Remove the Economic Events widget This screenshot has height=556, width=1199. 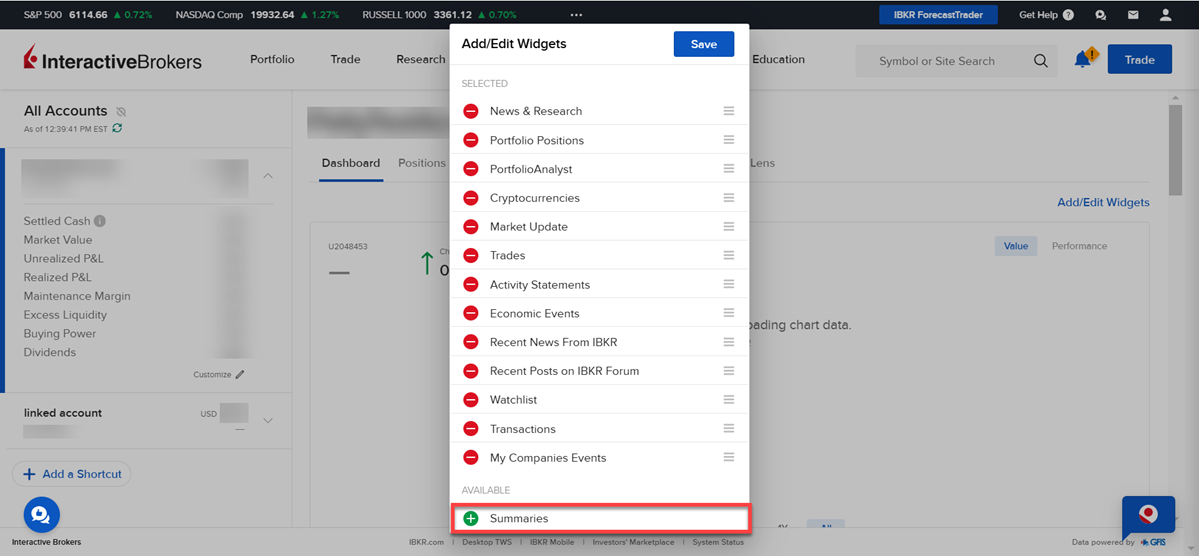[x=471, y=314]
